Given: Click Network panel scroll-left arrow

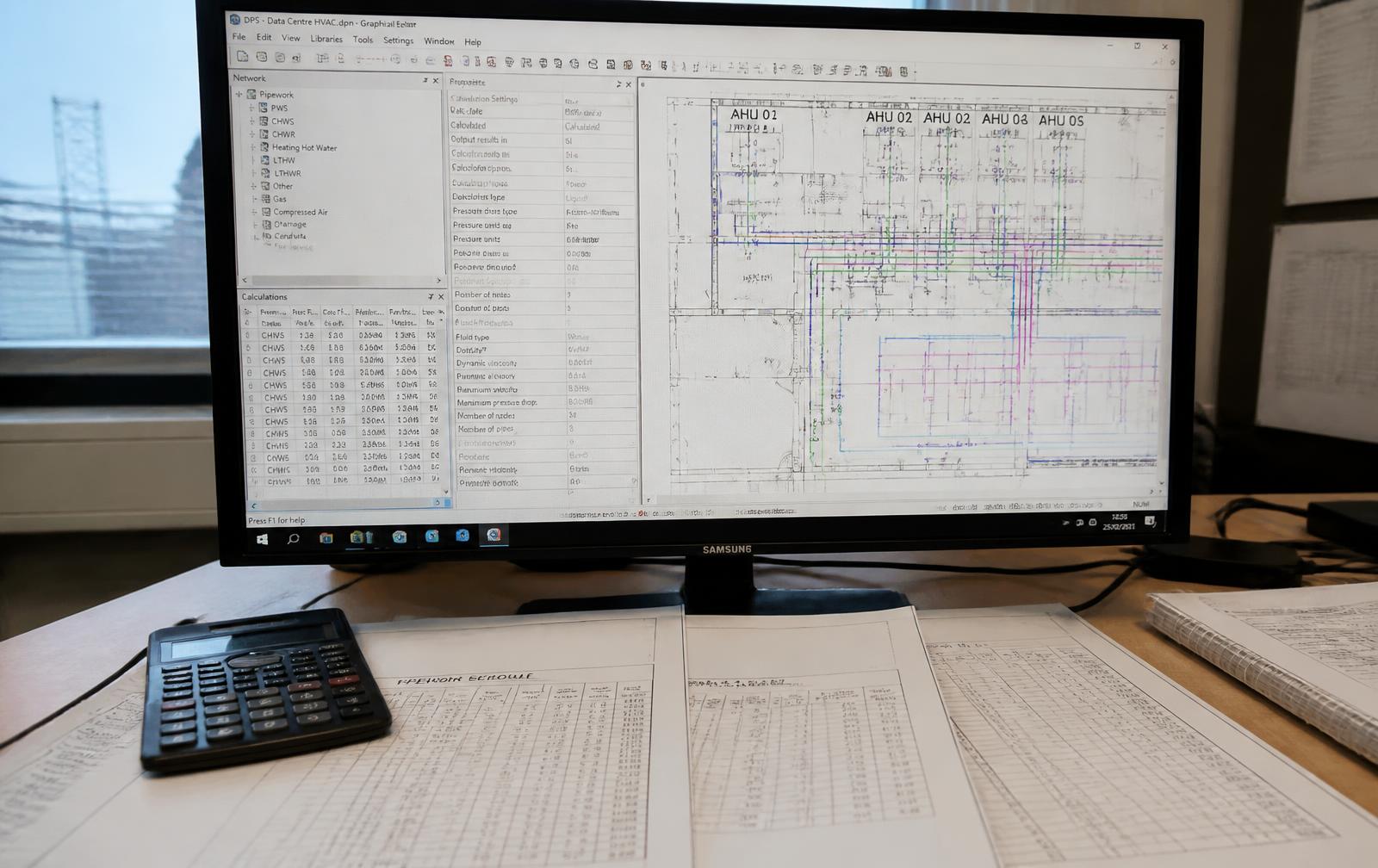Looking at the screenshot, I should [245, 280].
